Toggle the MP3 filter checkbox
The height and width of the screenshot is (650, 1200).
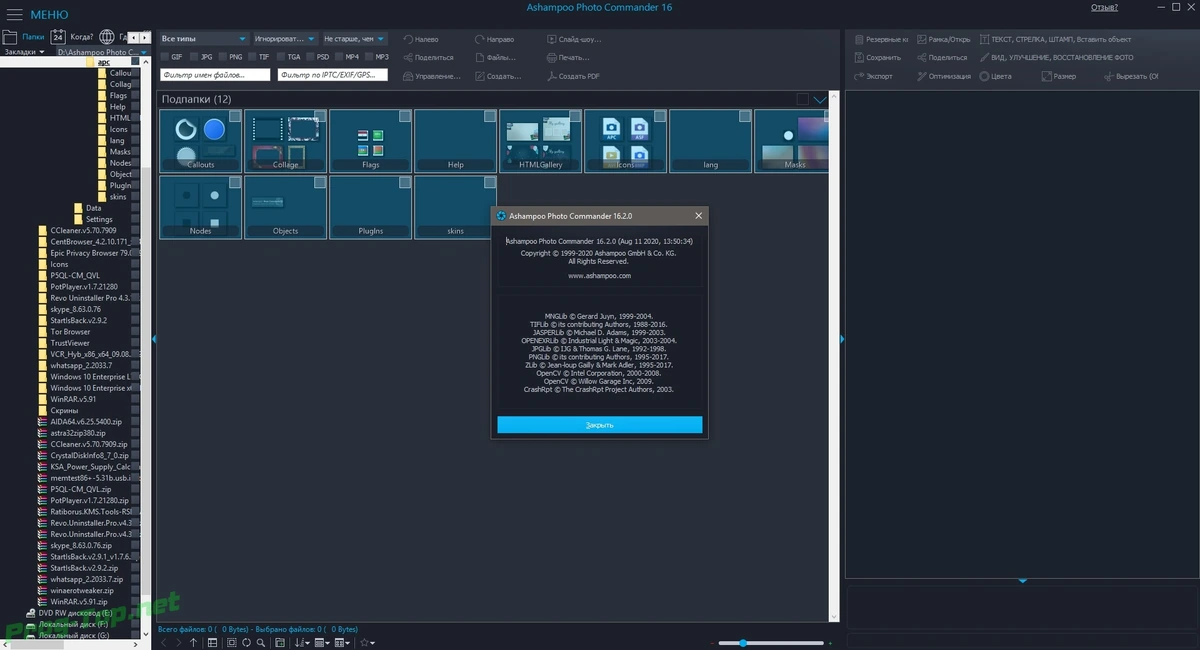click(369, 57)
